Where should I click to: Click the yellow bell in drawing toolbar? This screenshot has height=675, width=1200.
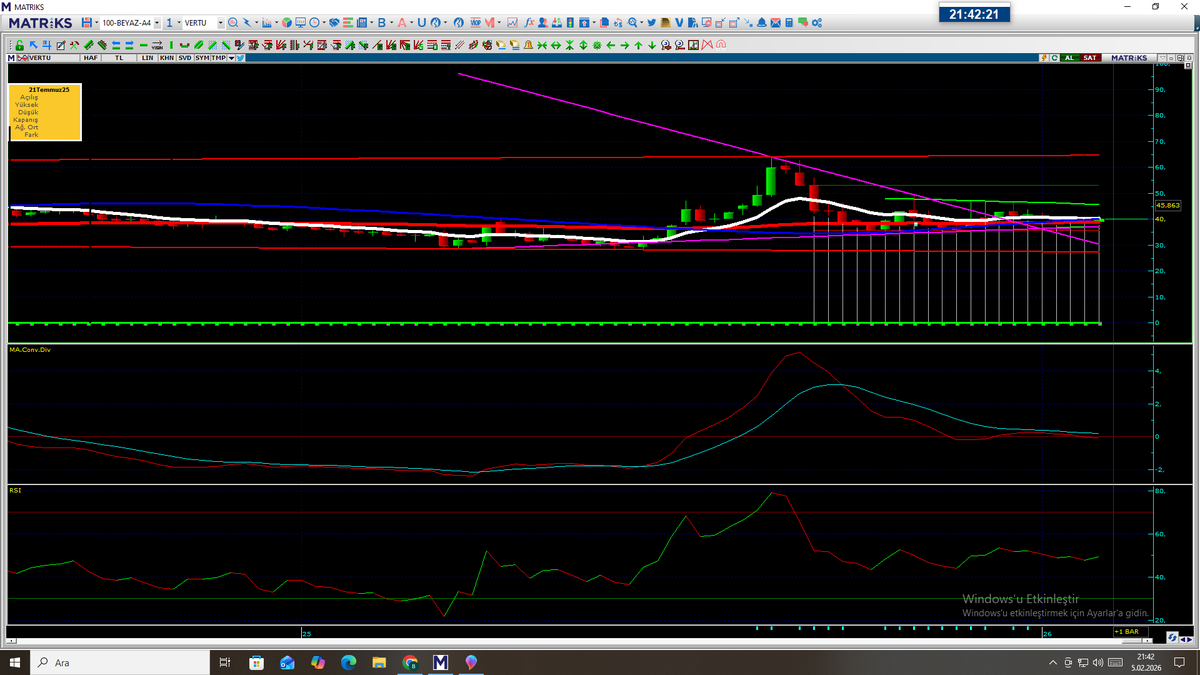point(528,45)
